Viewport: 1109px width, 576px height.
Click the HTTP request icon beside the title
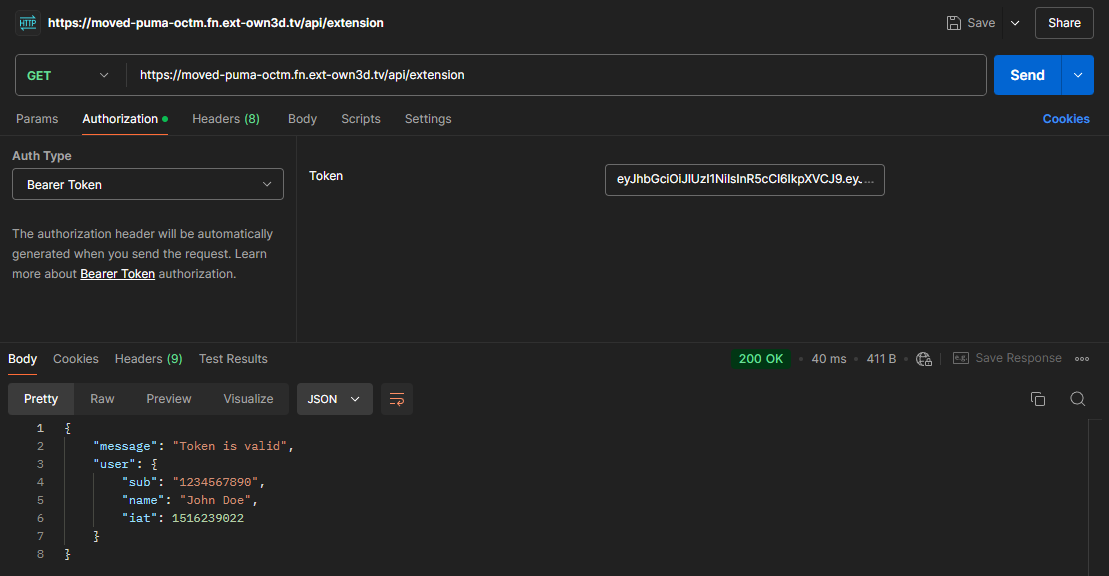click(x=28, y=22)
